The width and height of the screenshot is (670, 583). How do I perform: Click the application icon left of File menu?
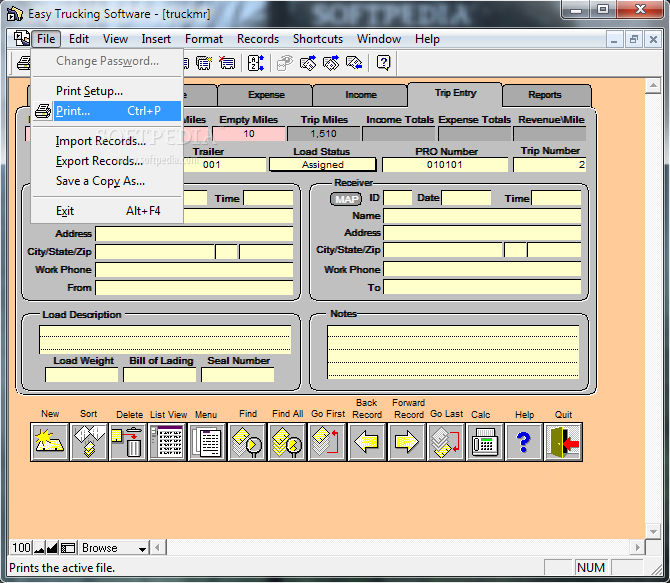coord(21,38)
